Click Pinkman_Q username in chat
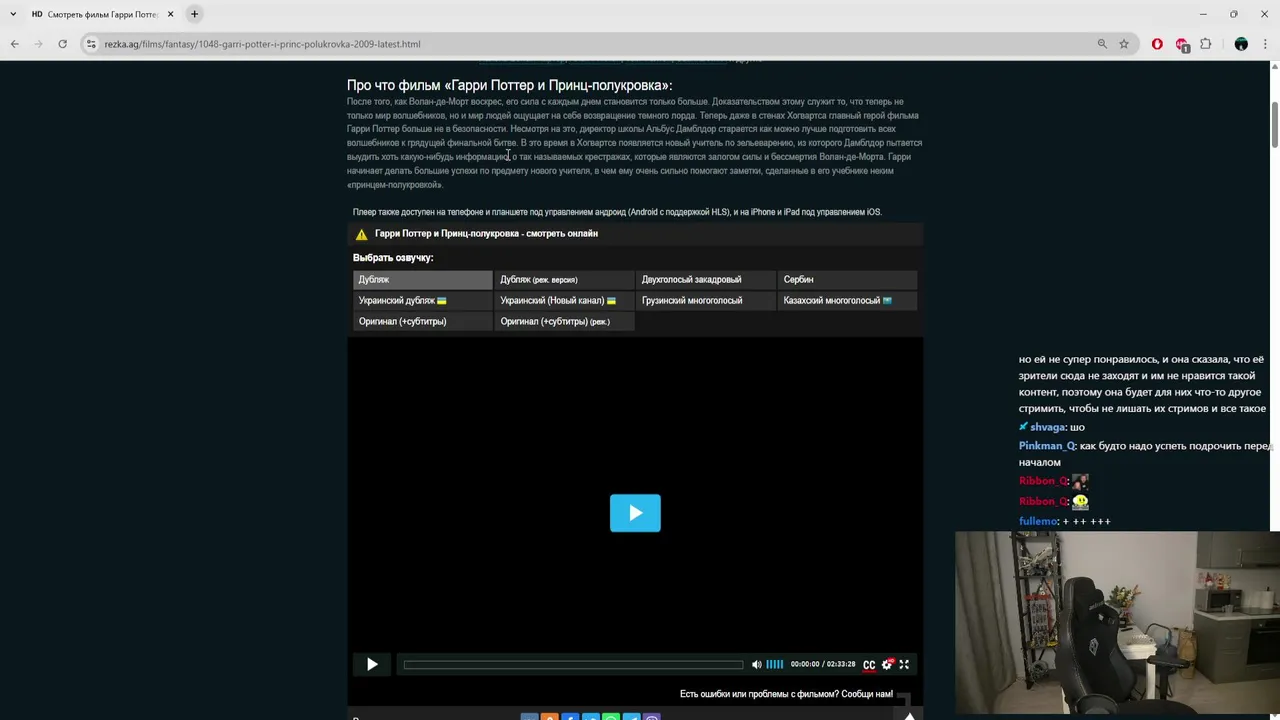 [x=1047, y=446]
